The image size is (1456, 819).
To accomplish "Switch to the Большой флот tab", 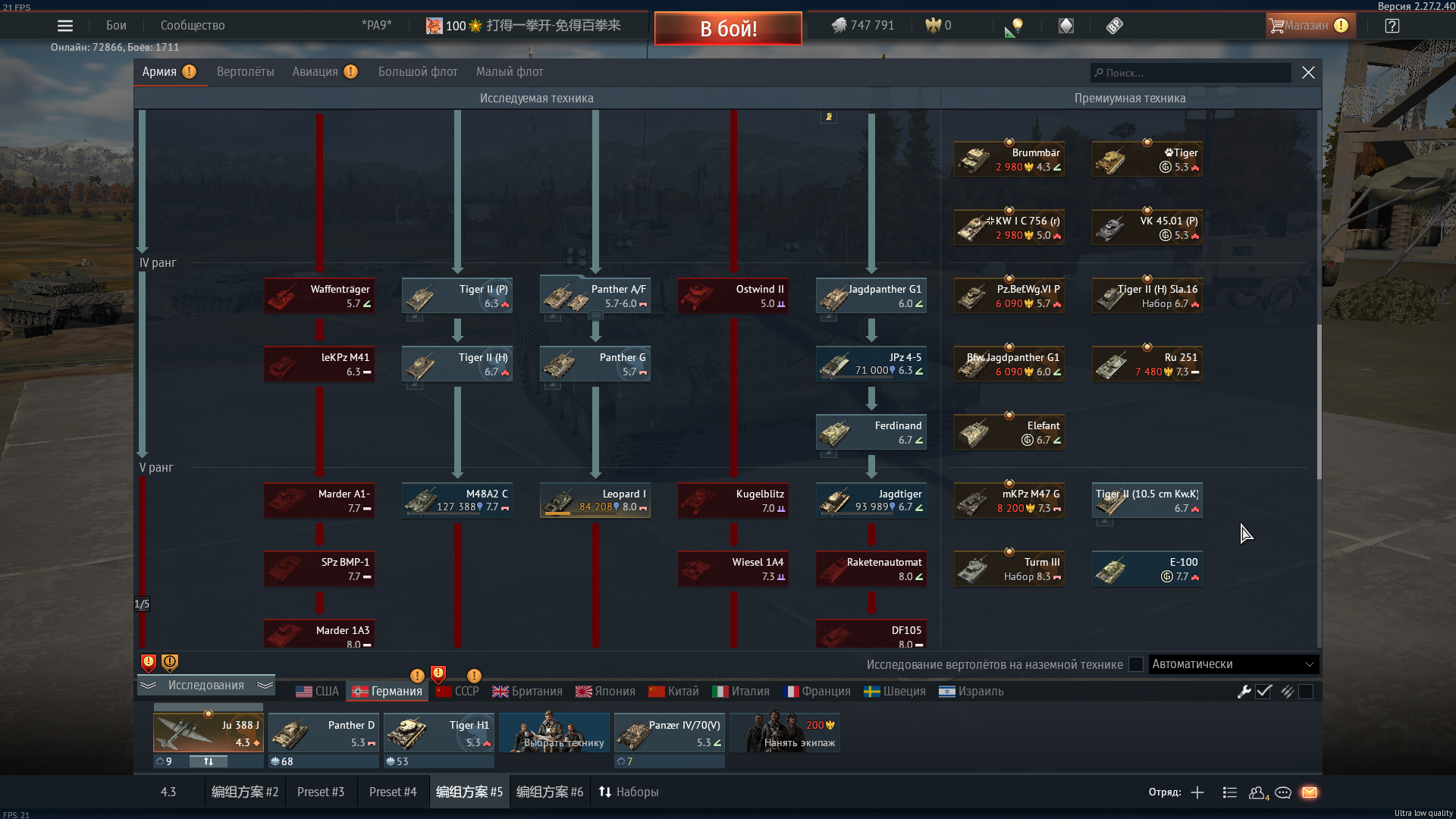I will click(418, 72).
